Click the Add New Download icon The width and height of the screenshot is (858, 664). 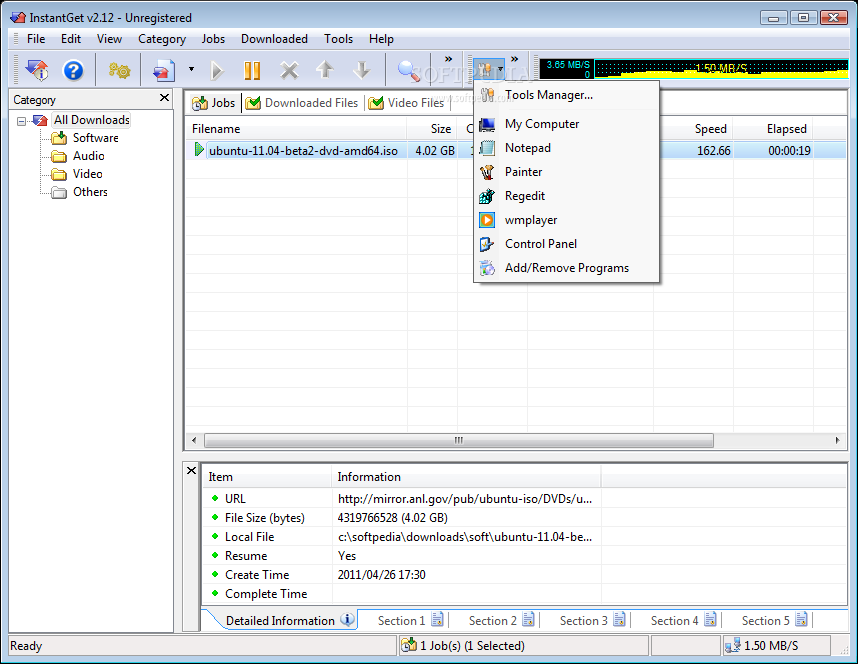click(x=164, y=70)
